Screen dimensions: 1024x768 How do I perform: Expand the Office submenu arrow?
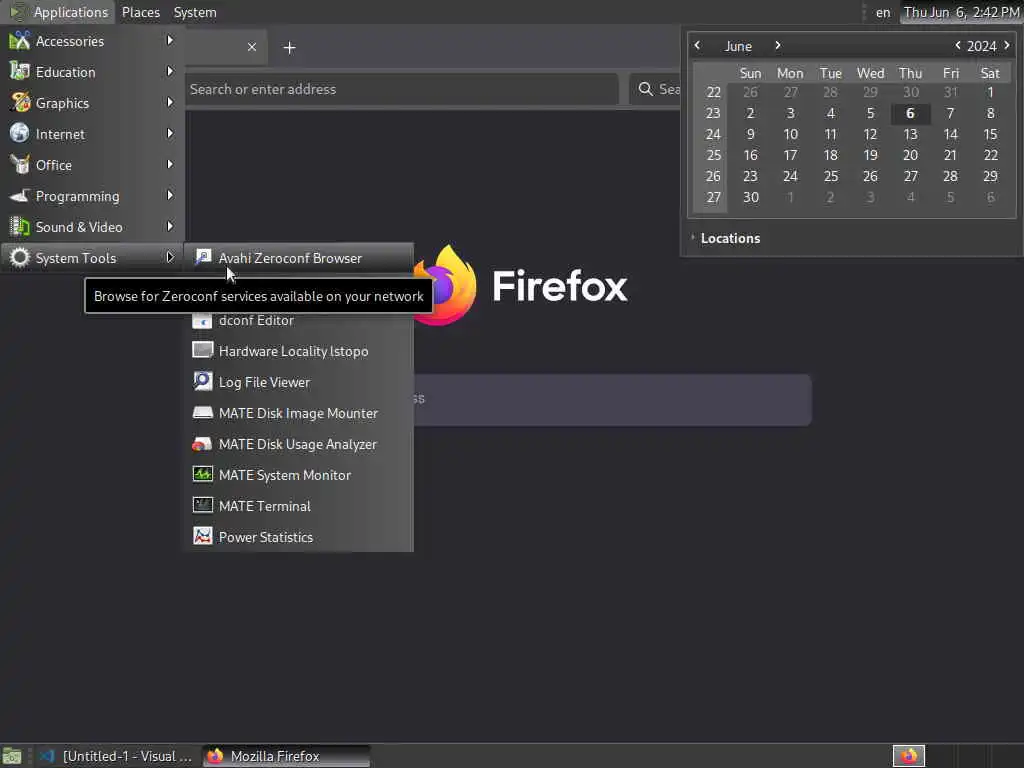coord(170,165)
